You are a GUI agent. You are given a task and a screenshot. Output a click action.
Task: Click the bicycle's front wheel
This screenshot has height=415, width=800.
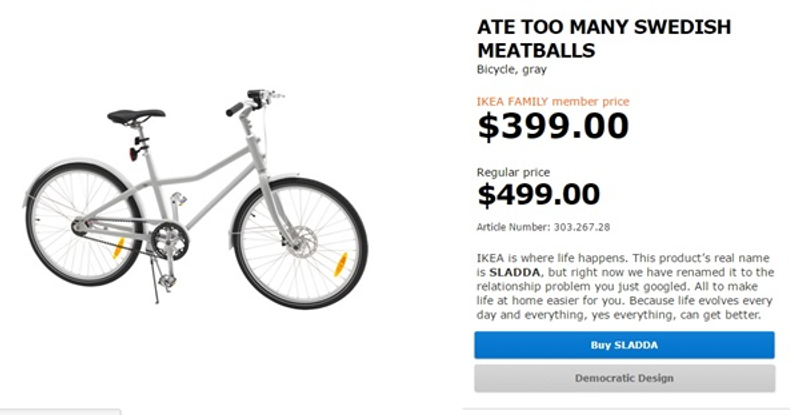[301, 243]
